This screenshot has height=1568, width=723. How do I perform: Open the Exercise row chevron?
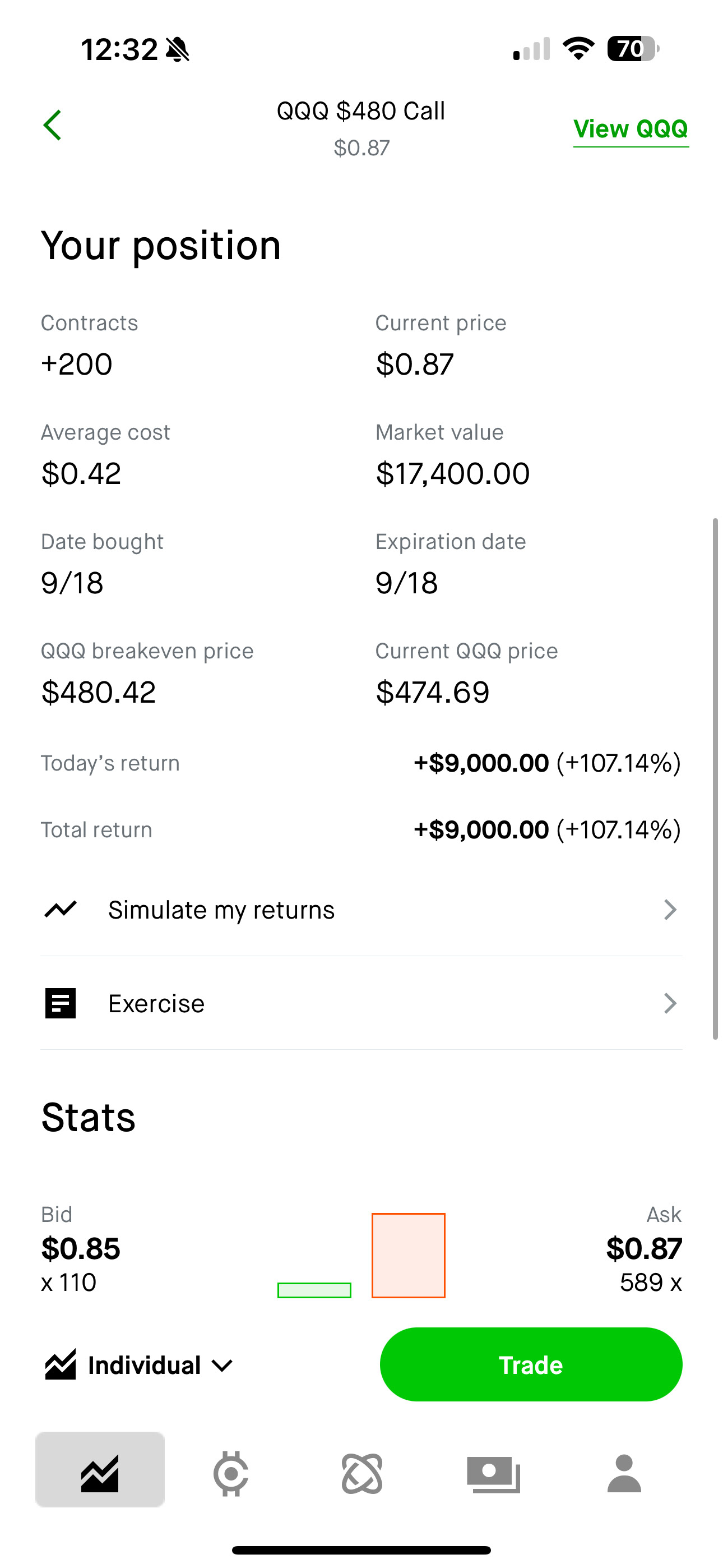(x=669, y=1003)
